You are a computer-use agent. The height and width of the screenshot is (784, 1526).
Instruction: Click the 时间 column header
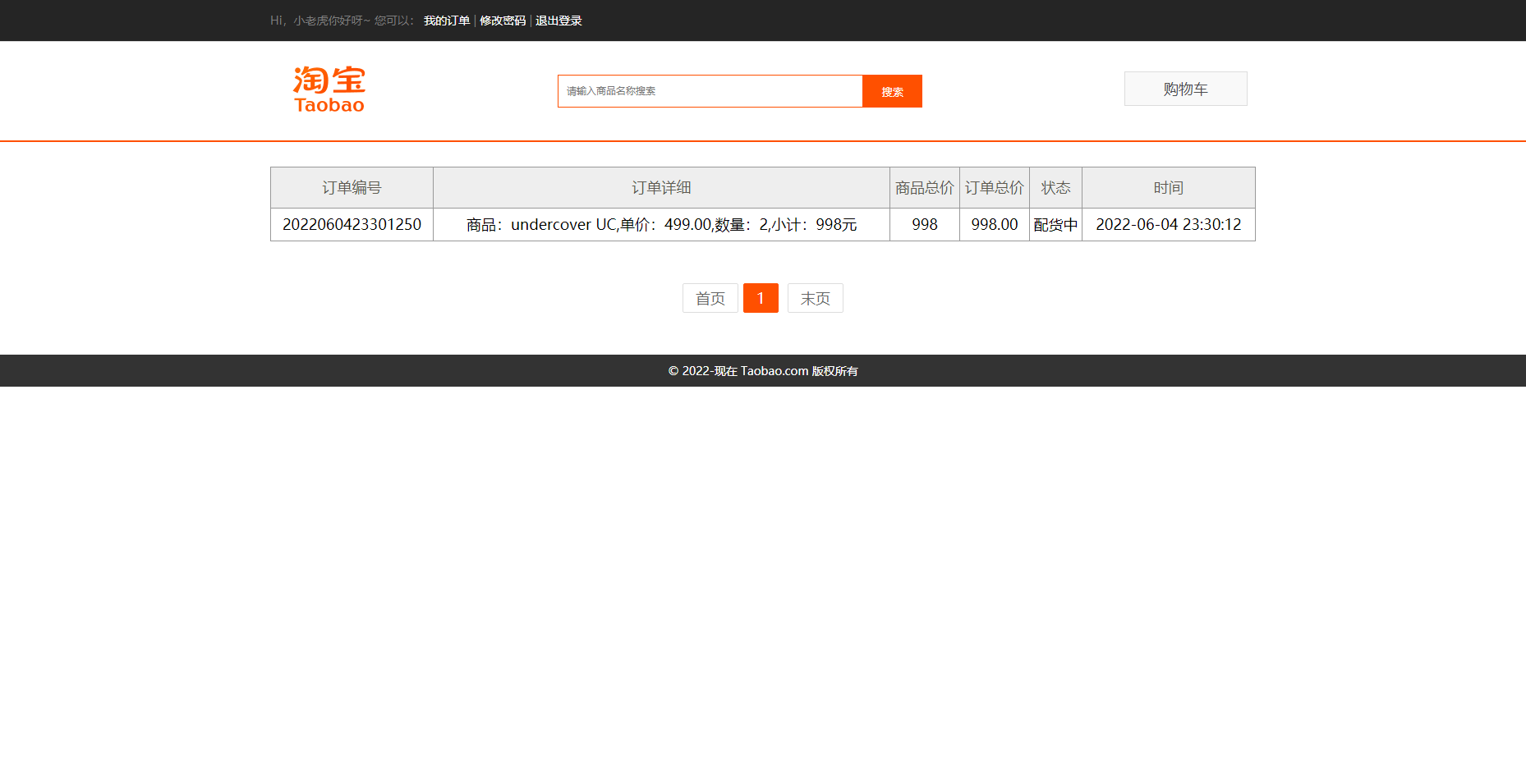(1169, 188)
